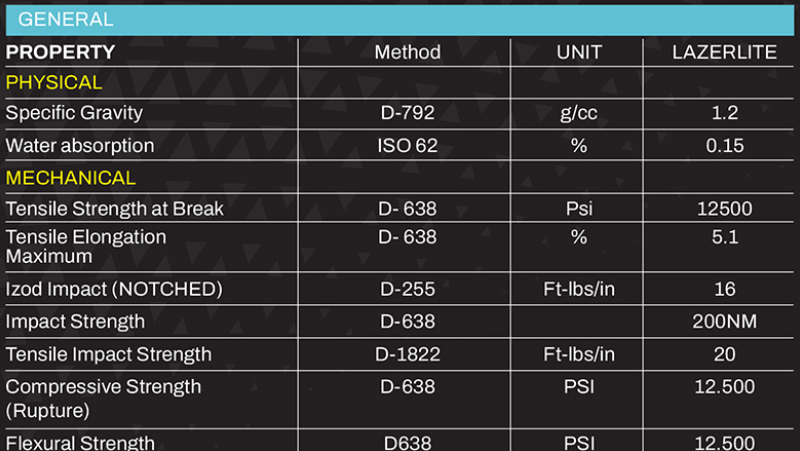Select the Tensile Elongation Maximum label
Image resolution: width=800 pixels, height=451 pixels.
(x=86, y=247)
